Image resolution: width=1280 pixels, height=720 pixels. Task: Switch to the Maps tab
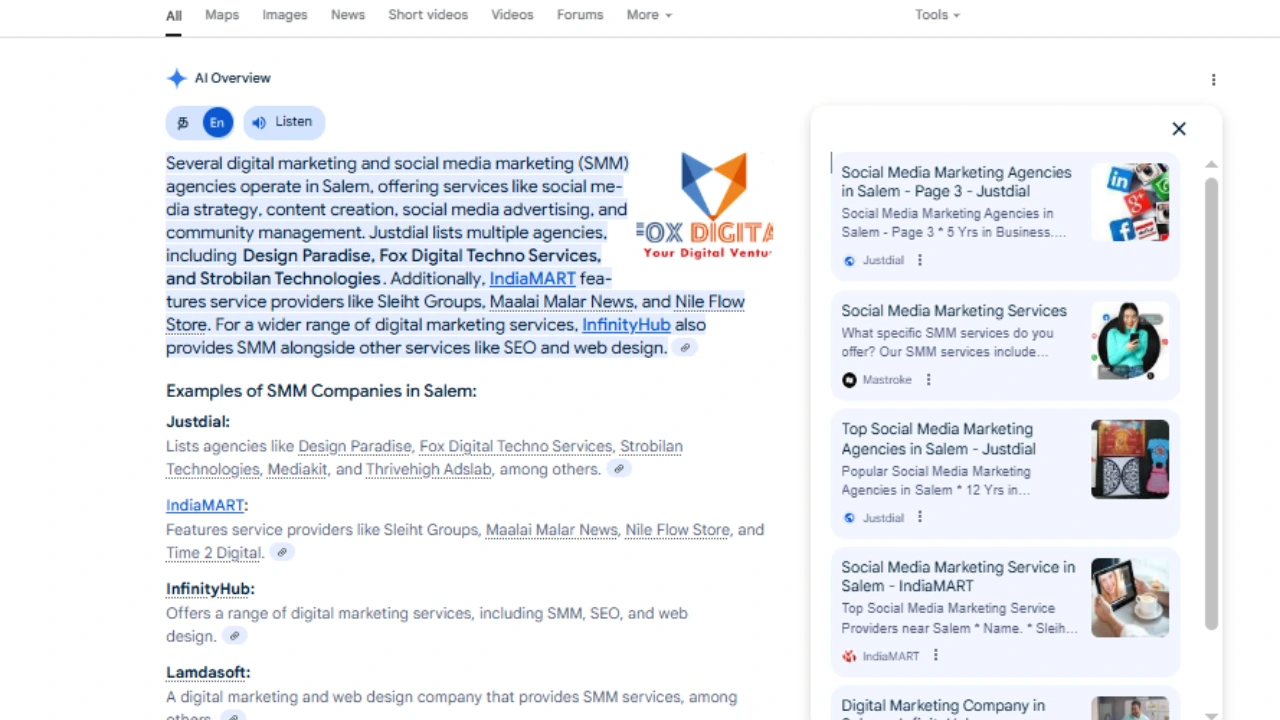[x=222, y=15]
